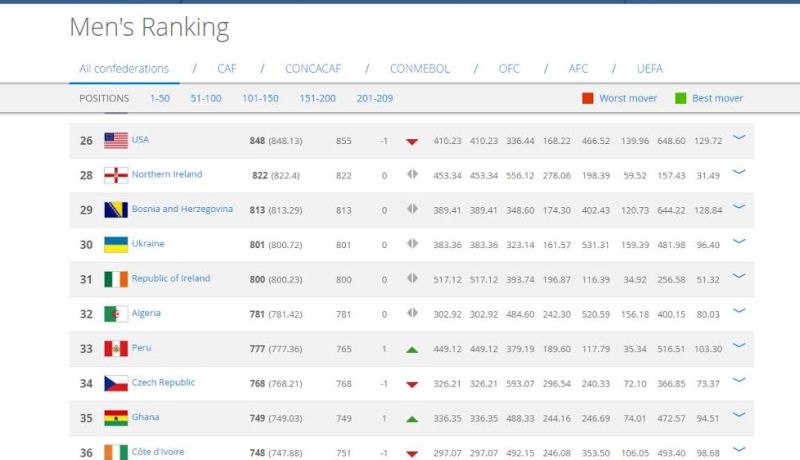The image size is (800, 460).
Task: Expand the Bosnia and Herzegovina row chevron
Action: tap(739, 207)
